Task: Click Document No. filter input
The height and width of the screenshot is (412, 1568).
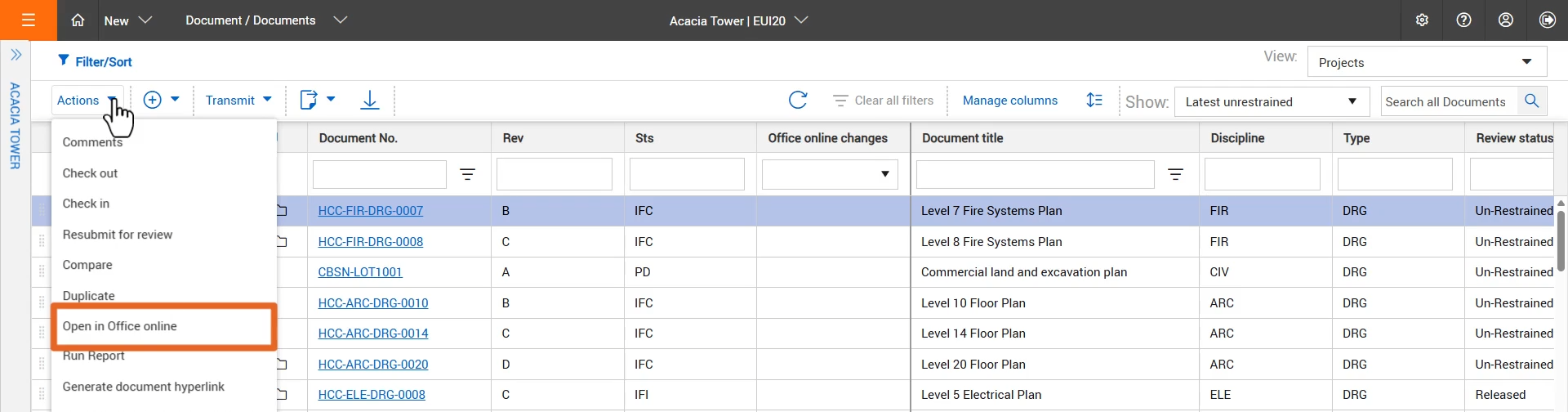Action: (x=380, y=174)
